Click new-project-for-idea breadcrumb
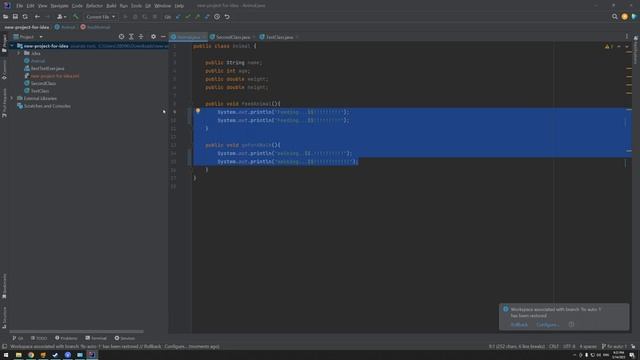Screen dimensions: 640x360 [x=27, y=27]
